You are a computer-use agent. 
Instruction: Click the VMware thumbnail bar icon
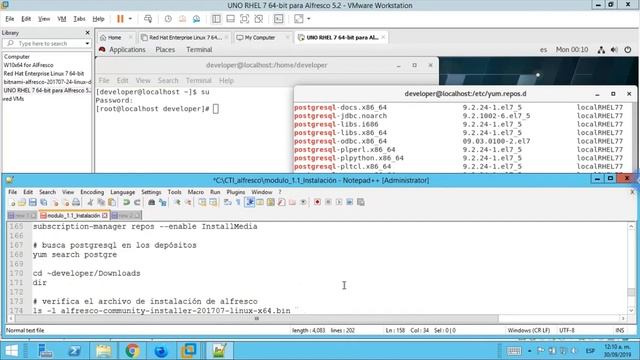[230, 19]
